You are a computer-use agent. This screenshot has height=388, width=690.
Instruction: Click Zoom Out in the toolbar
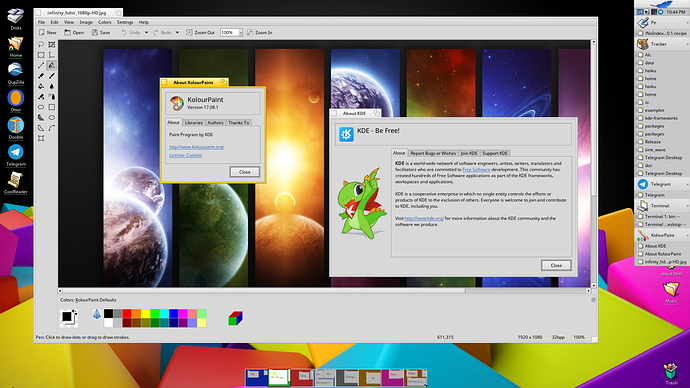tap(200, 33)
